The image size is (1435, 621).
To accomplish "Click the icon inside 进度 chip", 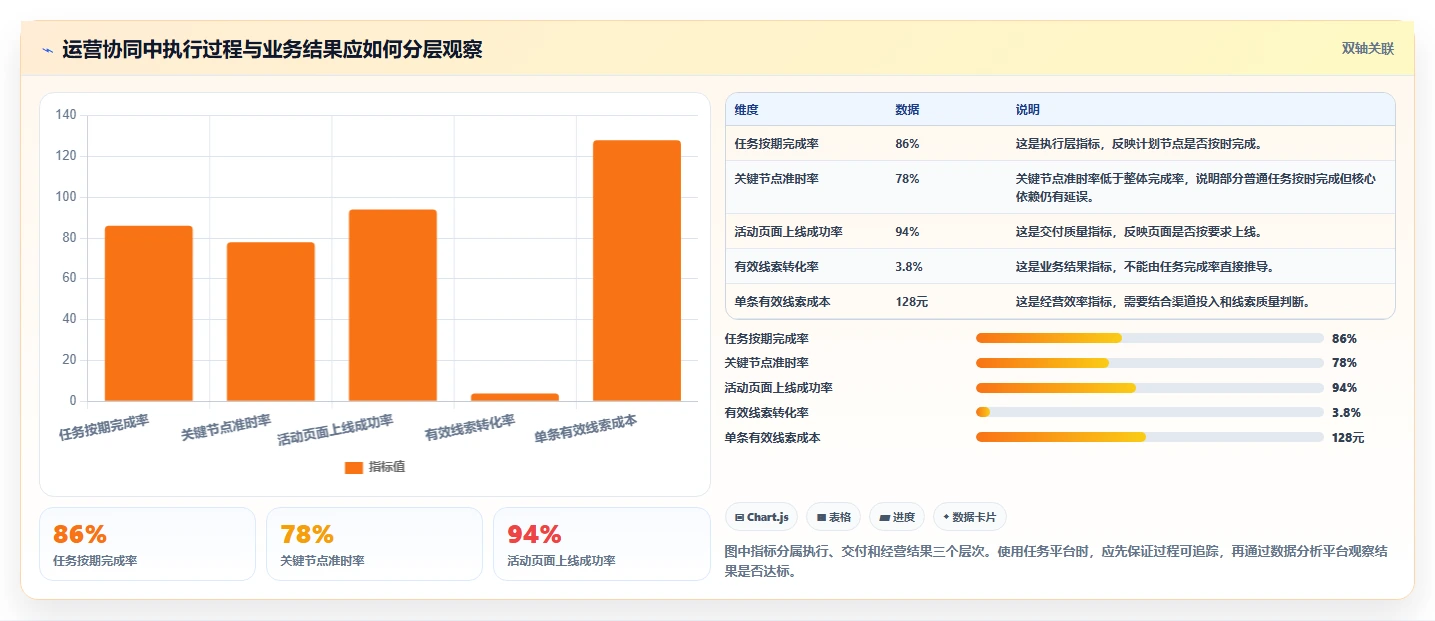I will [x=884, y=518].
